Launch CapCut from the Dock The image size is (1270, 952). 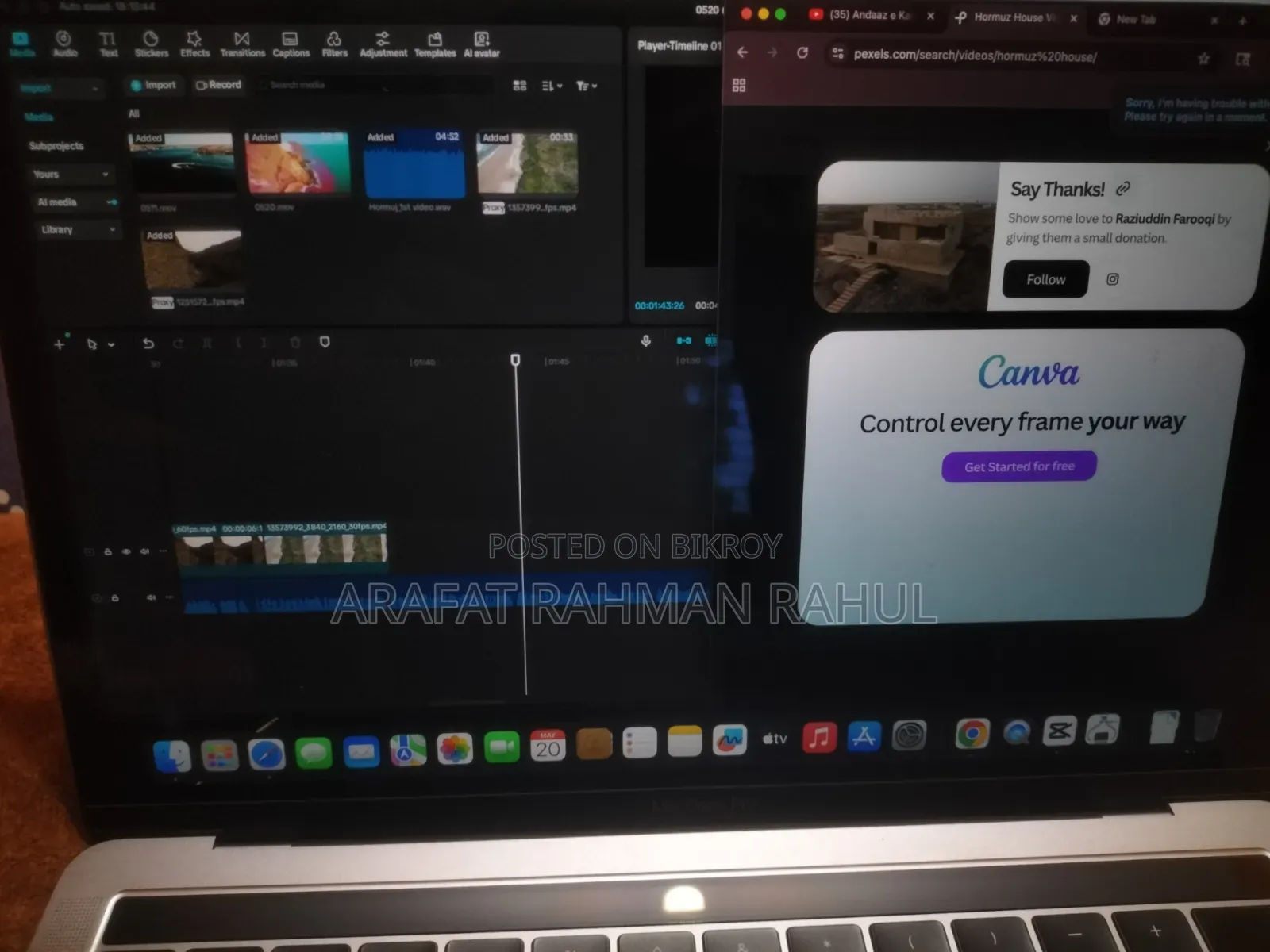1060,731
